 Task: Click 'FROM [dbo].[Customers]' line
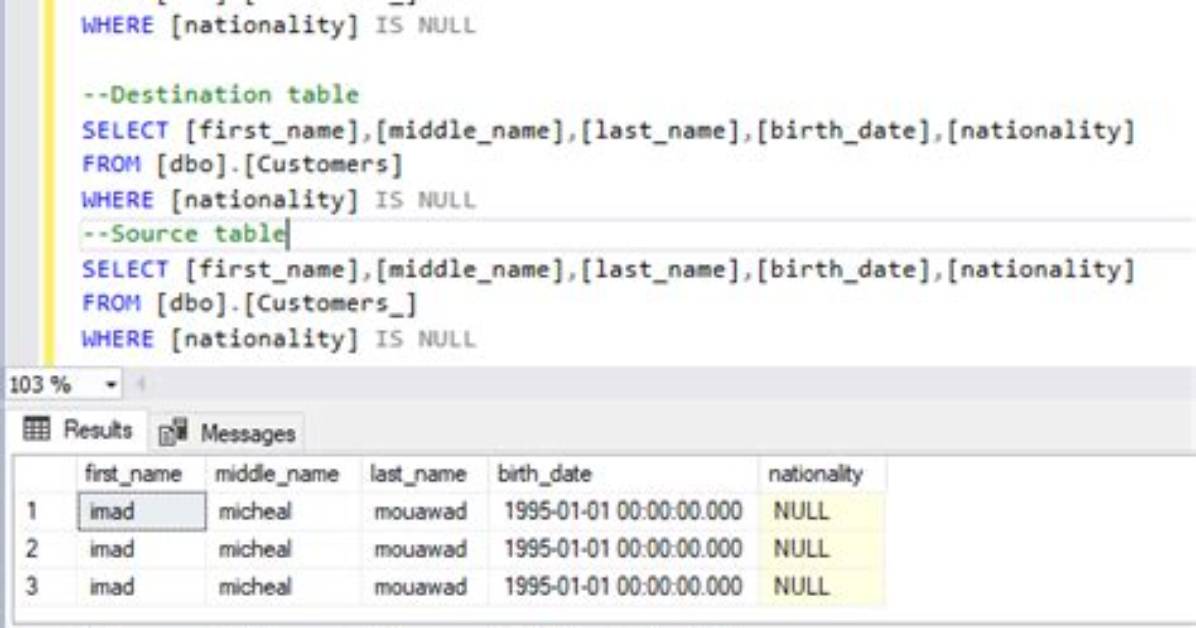click(242, 164)
